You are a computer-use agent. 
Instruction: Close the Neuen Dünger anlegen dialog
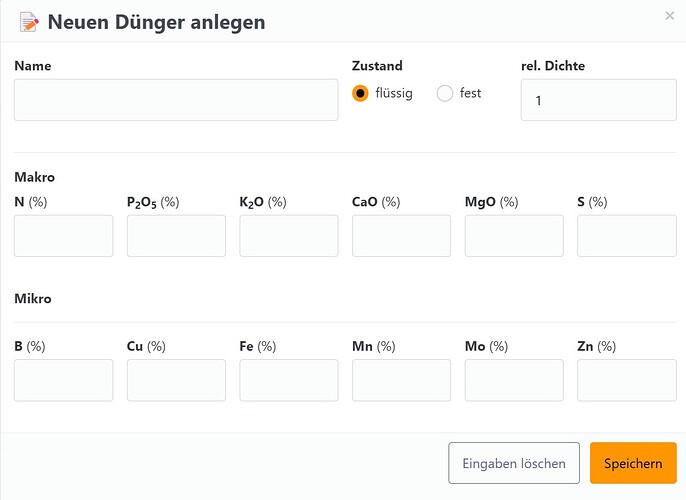[x=669, y=16]
